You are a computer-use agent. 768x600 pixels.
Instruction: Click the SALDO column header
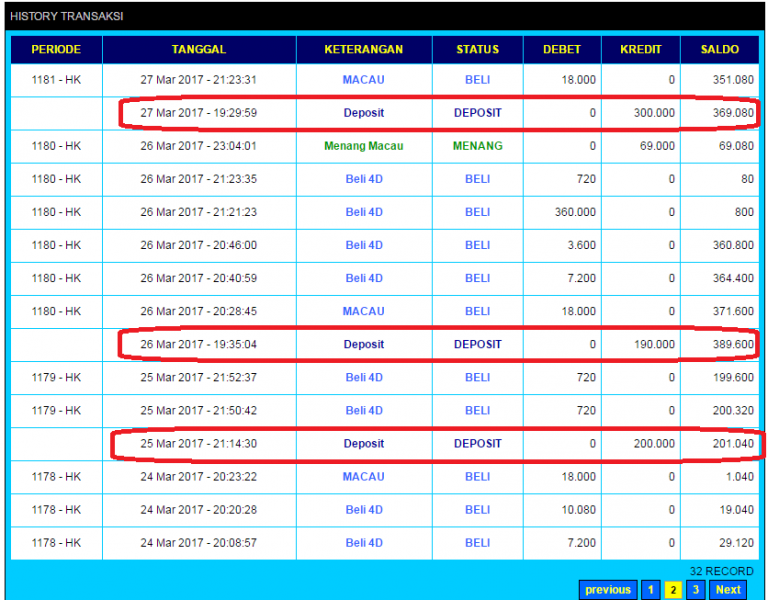click(720, 49)
